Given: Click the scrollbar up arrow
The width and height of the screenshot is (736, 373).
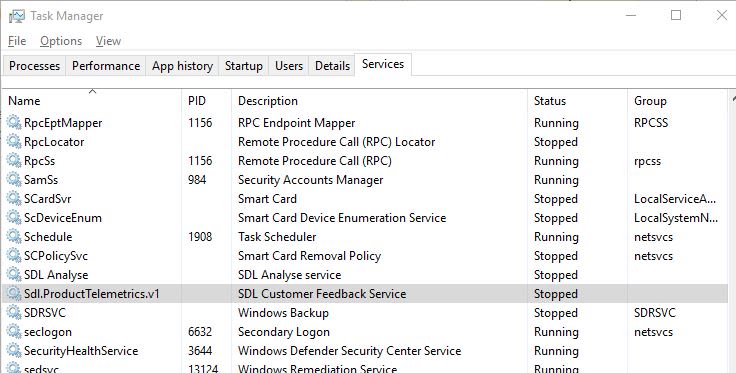Looking at the screenshot, I should [x=733, y=99].
